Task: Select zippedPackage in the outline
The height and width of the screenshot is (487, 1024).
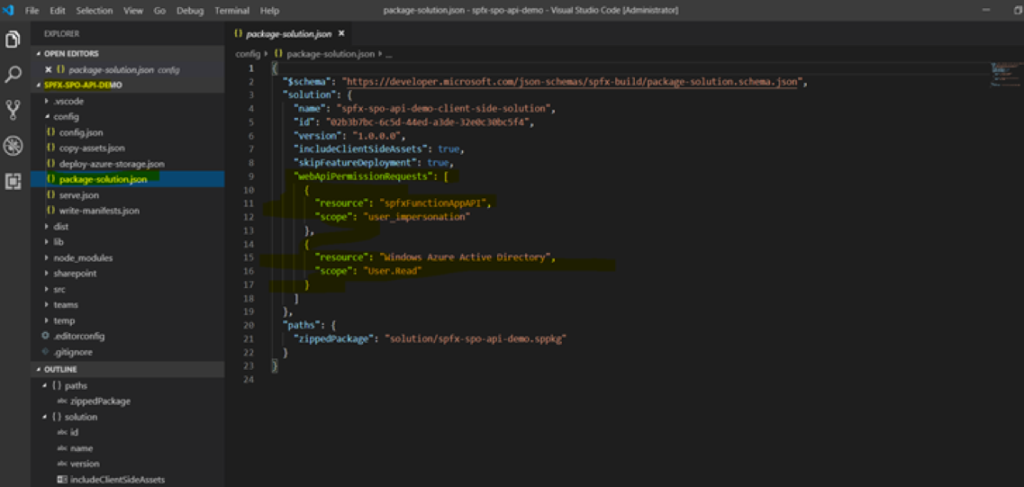Action: (x=100, y=400)
